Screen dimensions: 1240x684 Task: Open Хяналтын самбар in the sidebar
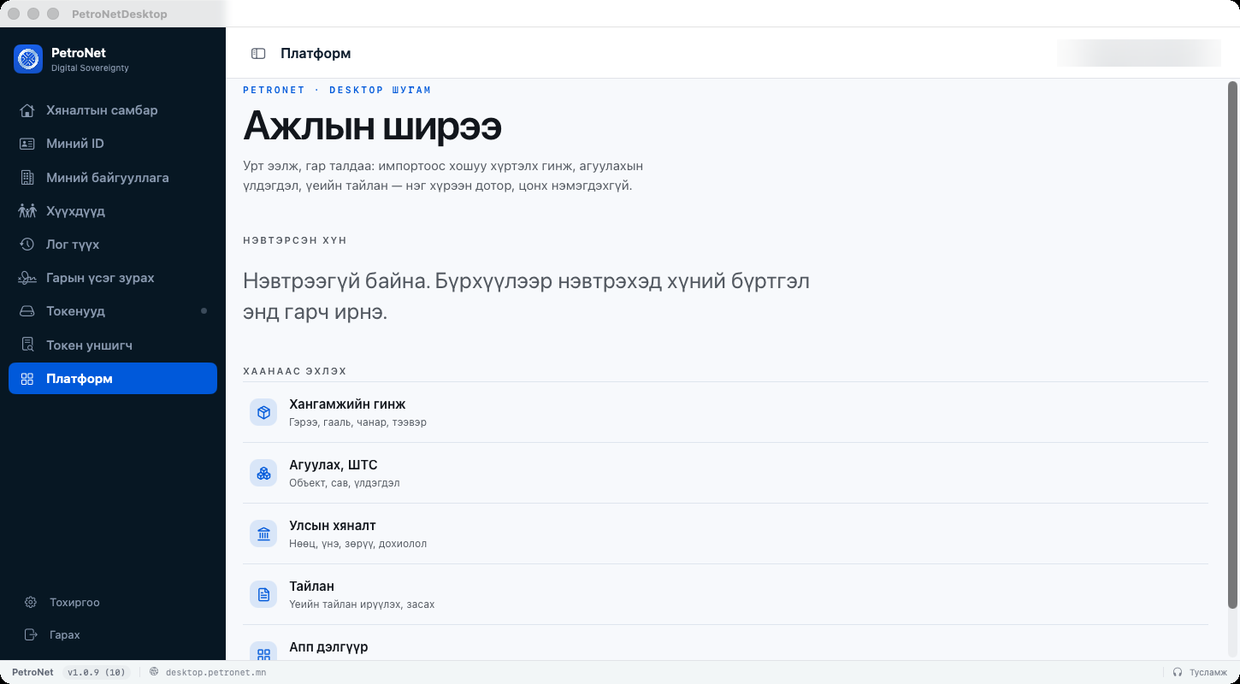tap(113, 110)
